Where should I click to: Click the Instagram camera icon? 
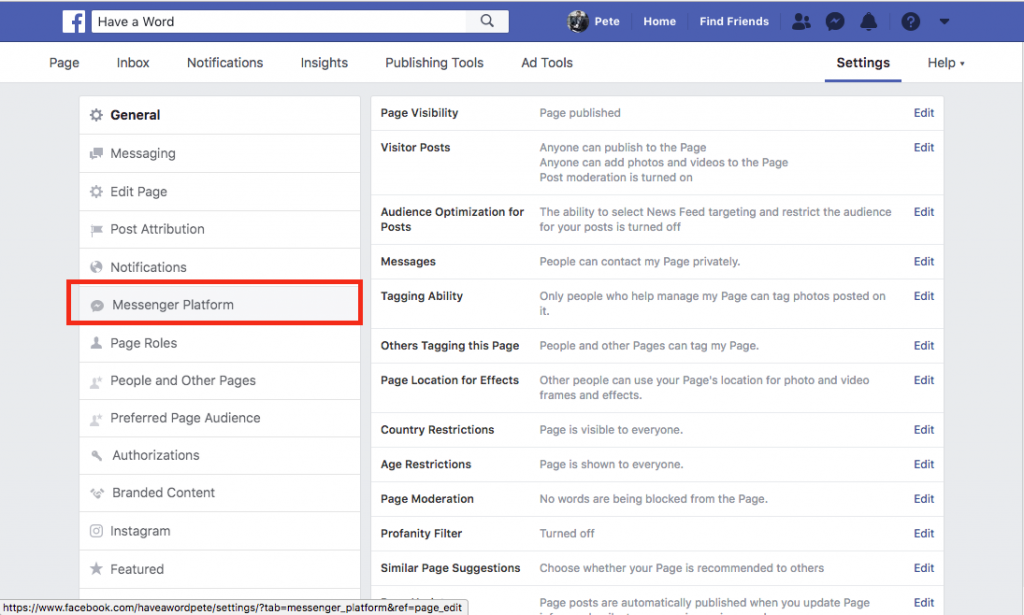tap(96, 531)
